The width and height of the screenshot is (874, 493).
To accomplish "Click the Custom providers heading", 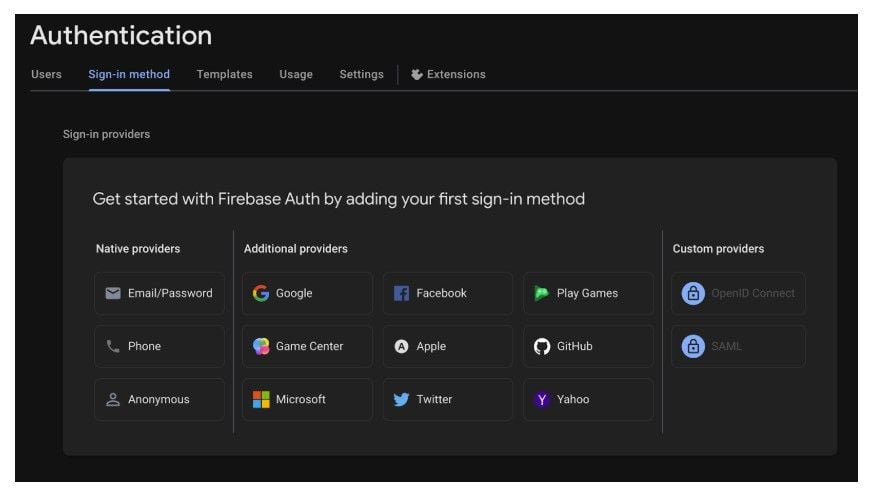I will pos(718,249).
